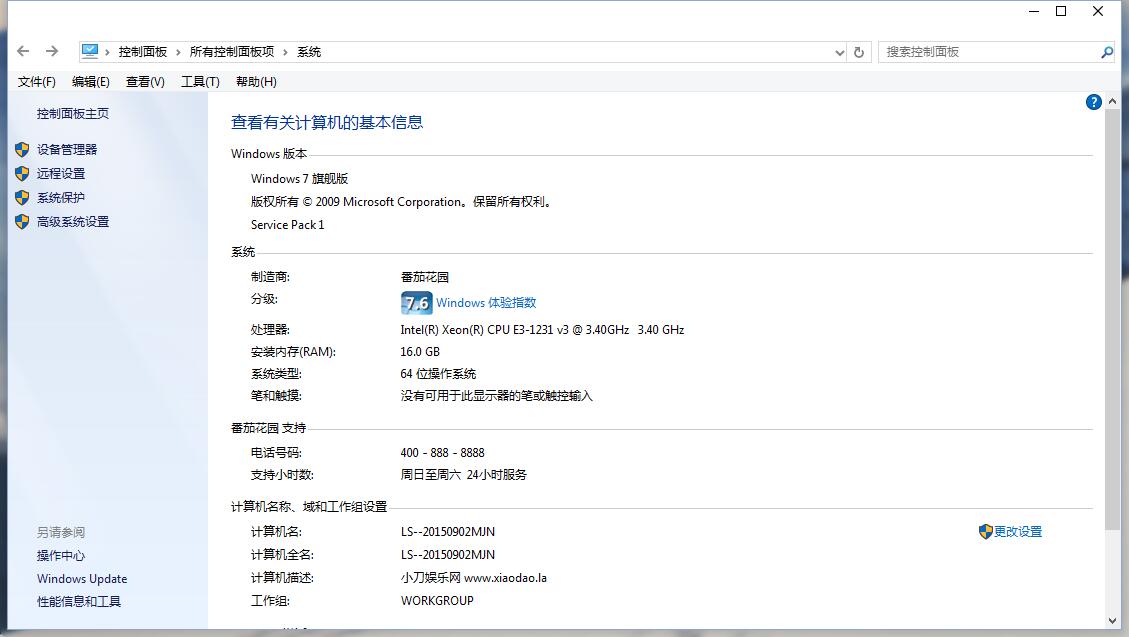Open 设备管理器 link

(x=67, y=149)
